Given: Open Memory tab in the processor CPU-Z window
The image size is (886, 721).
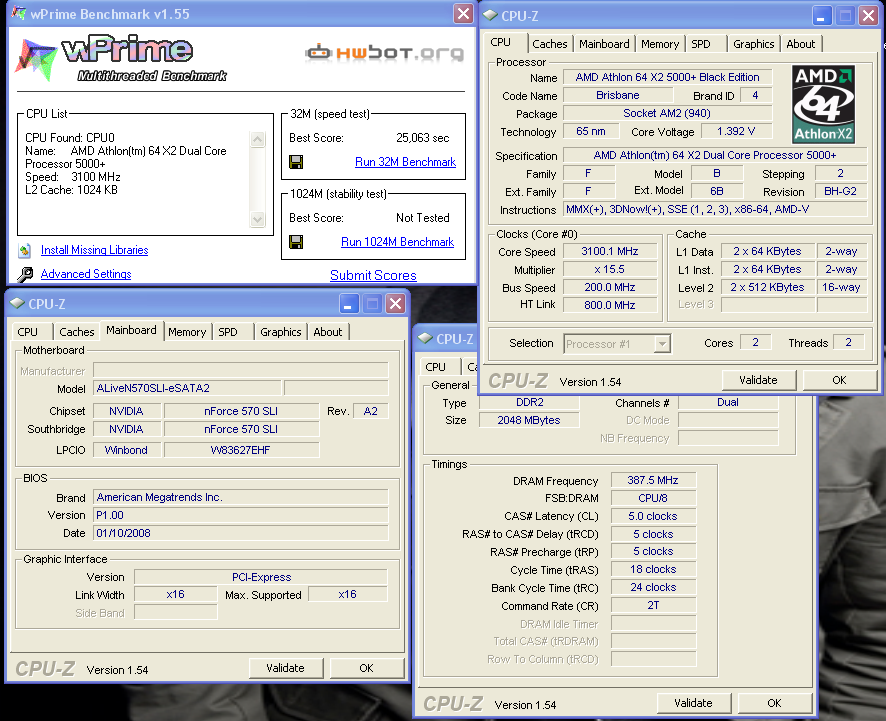Looking at the screenshot, I should 659,44.
